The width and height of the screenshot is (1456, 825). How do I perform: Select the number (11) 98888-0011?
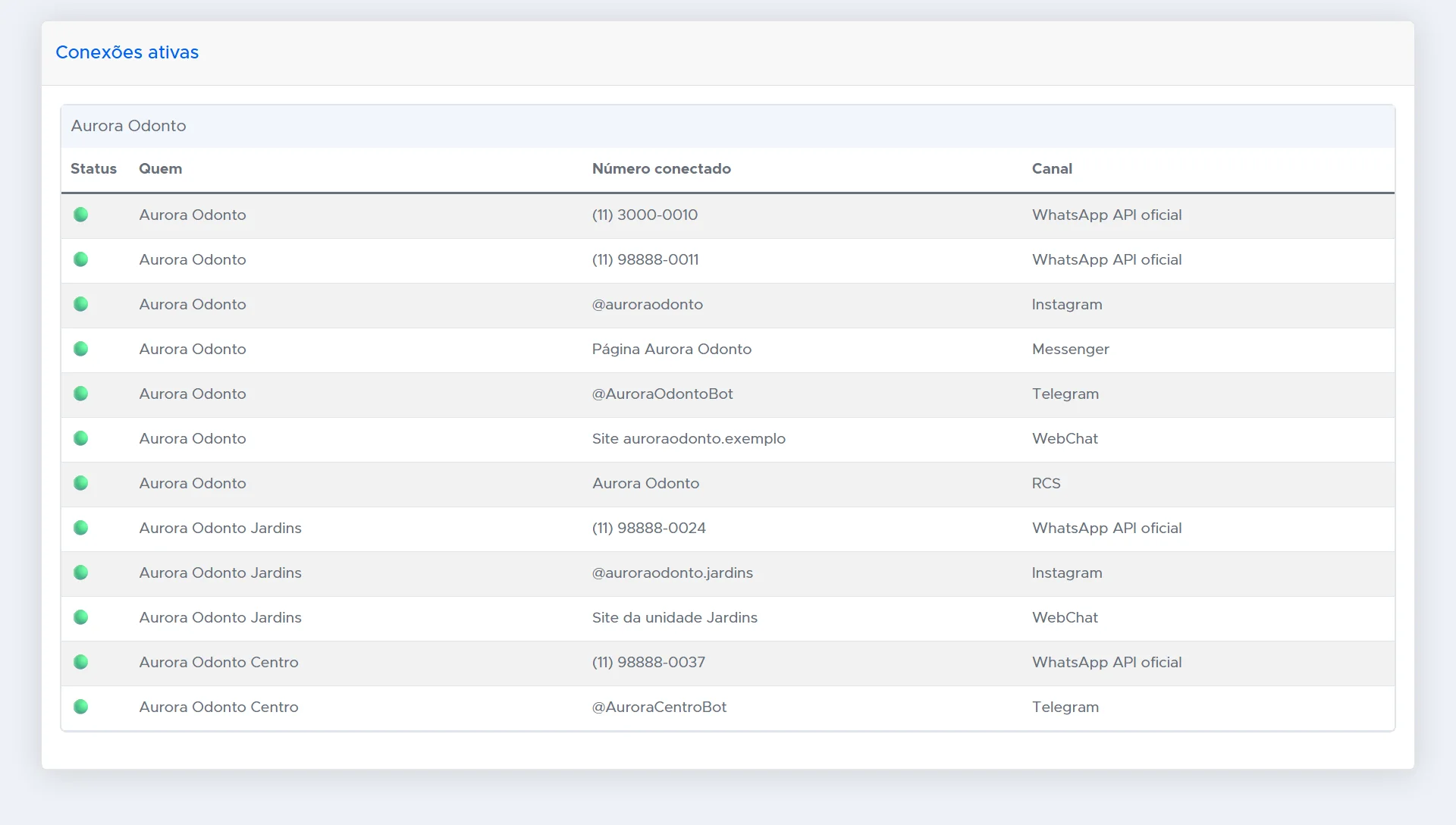point(645,259)
